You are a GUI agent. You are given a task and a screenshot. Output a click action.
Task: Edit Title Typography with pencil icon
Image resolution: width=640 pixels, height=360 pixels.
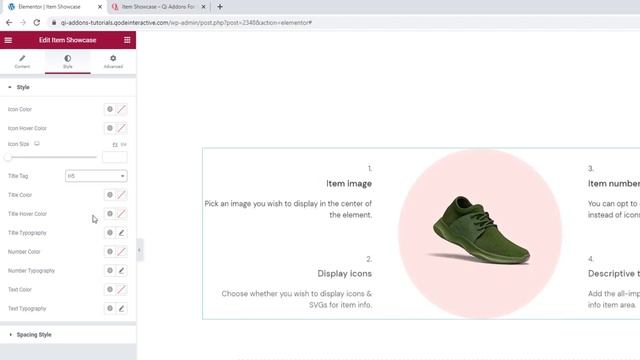pyautogui.click(x=122, y=233)
